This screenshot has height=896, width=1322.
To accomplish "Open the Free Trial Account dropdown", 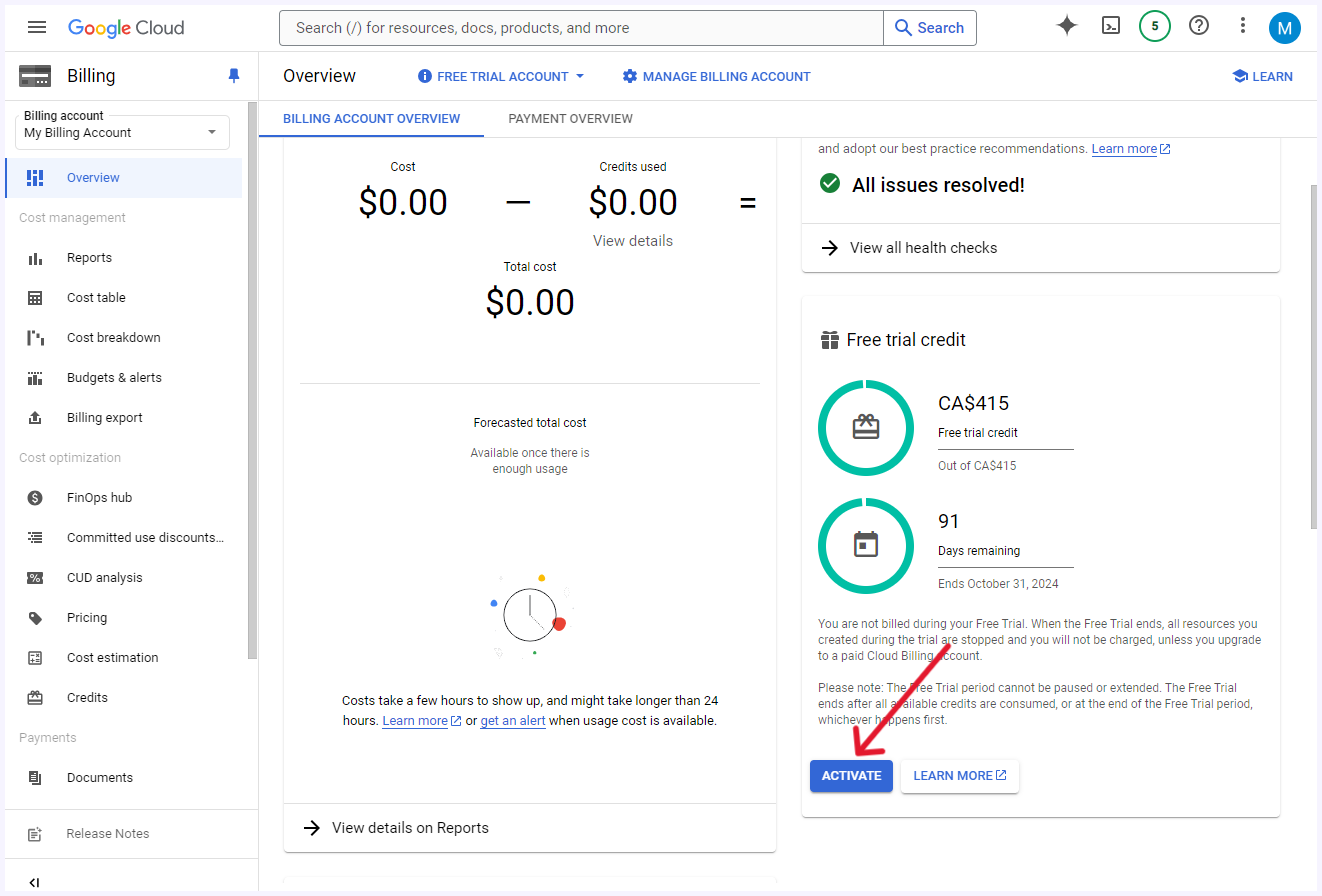I will click(500, 76).
